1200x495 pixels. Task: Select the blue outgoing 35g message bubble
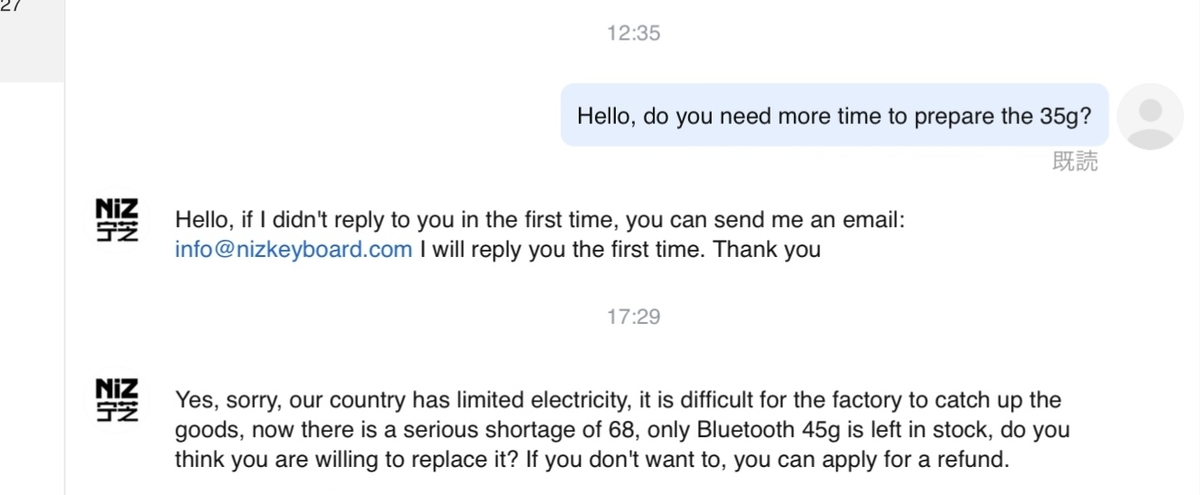pos(834,115)
